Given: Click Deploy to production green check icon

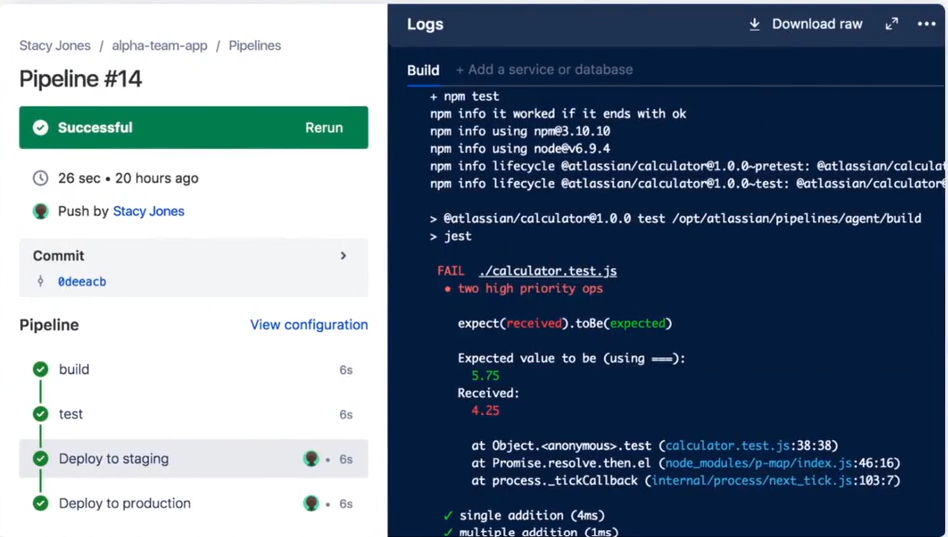Looking at the screenshot, I should tap(41, 503).
